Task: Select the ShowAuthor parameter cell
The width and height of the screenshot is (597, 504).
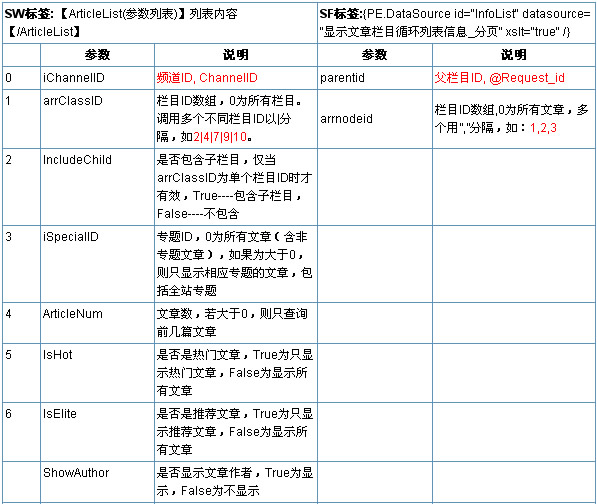Action: (97, 483)
